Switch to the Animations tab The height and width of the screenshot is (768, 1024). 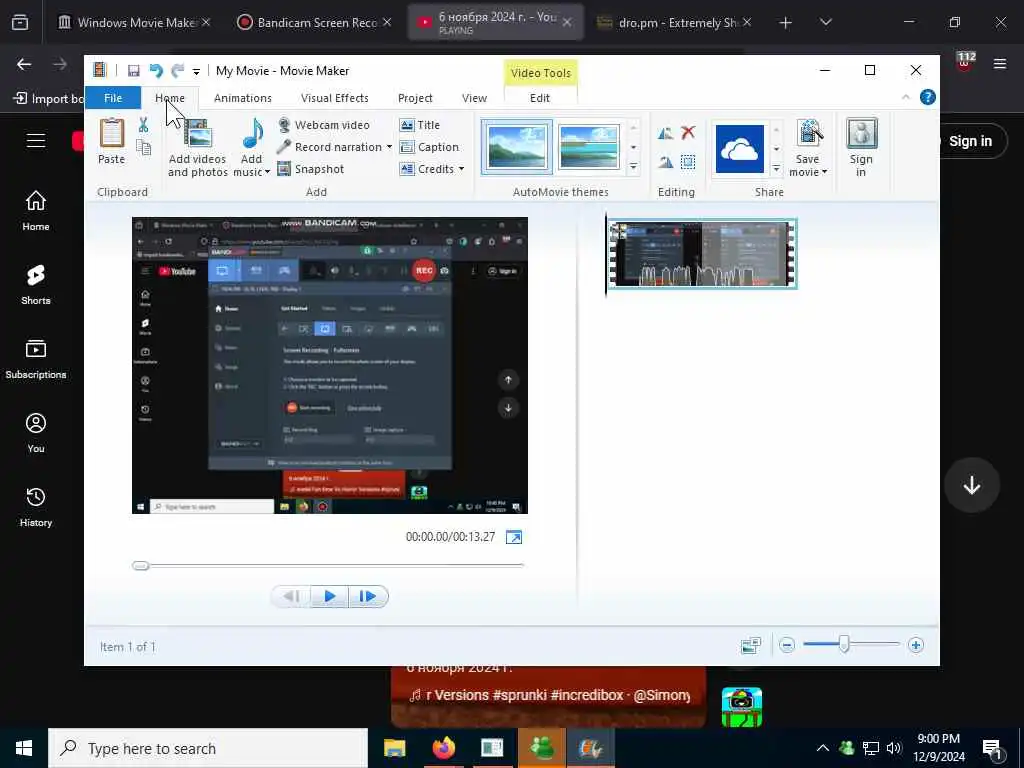coord(243,98)
